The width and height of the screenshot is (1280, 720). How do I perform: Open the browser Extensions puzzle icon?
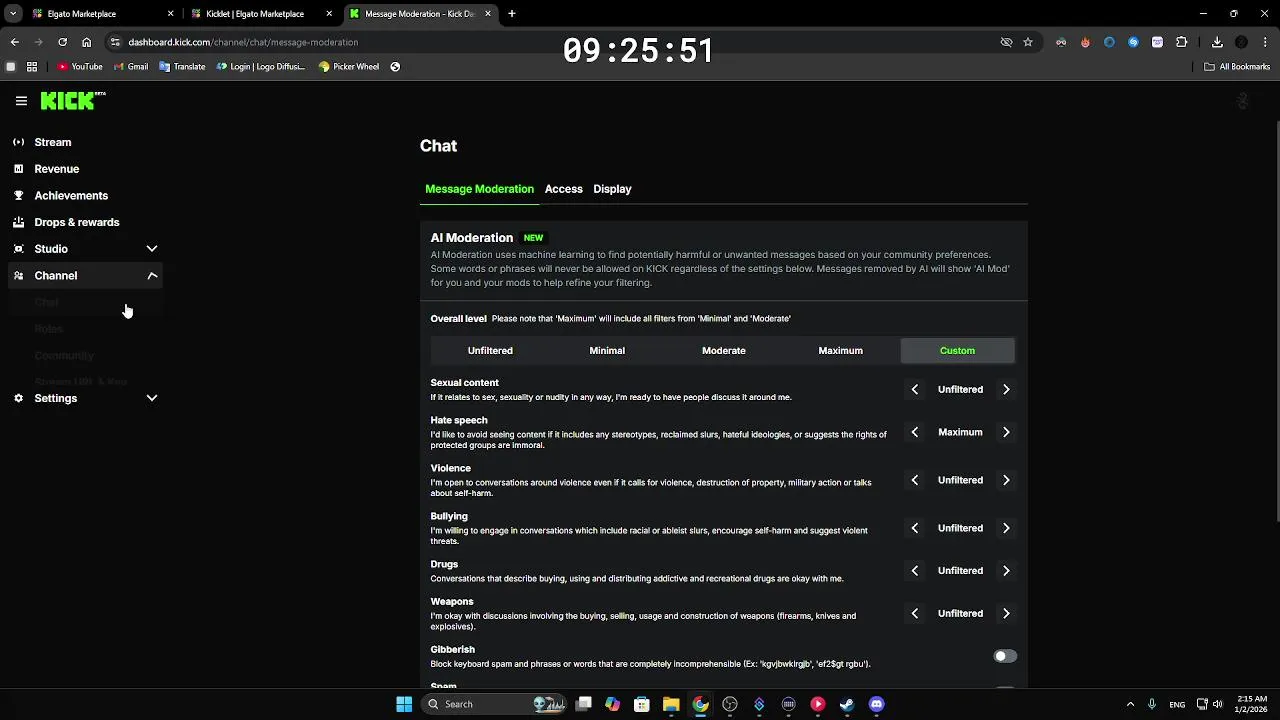coord(1182,42)
